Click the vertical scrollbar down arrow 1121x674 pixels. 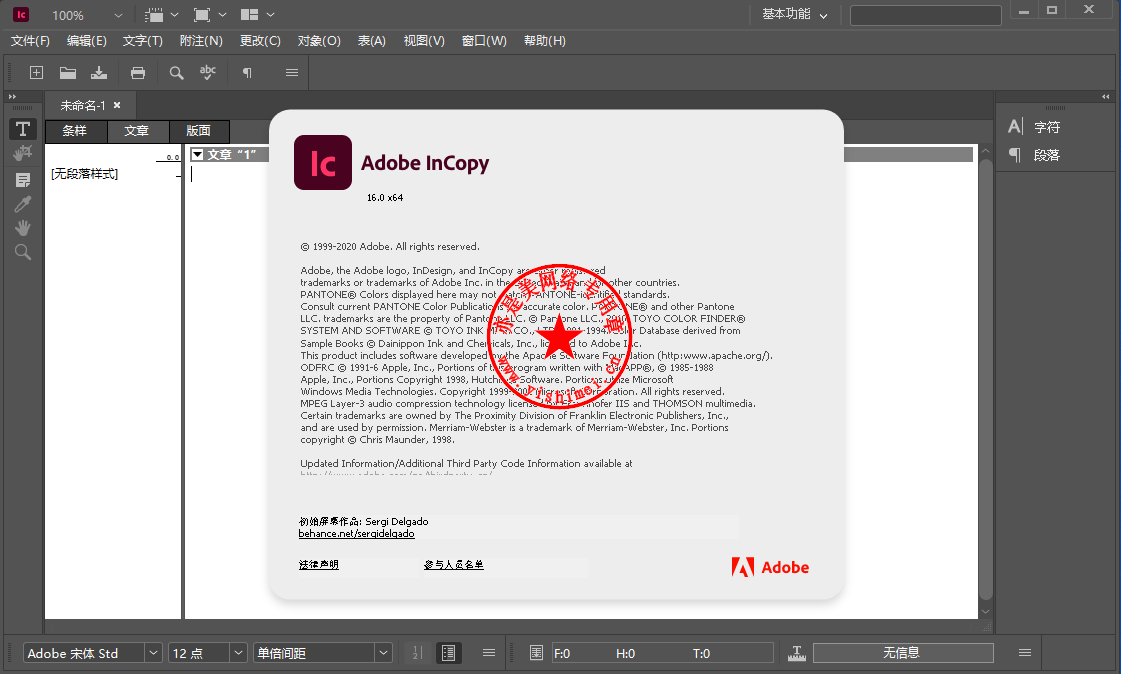click(985, 612)
